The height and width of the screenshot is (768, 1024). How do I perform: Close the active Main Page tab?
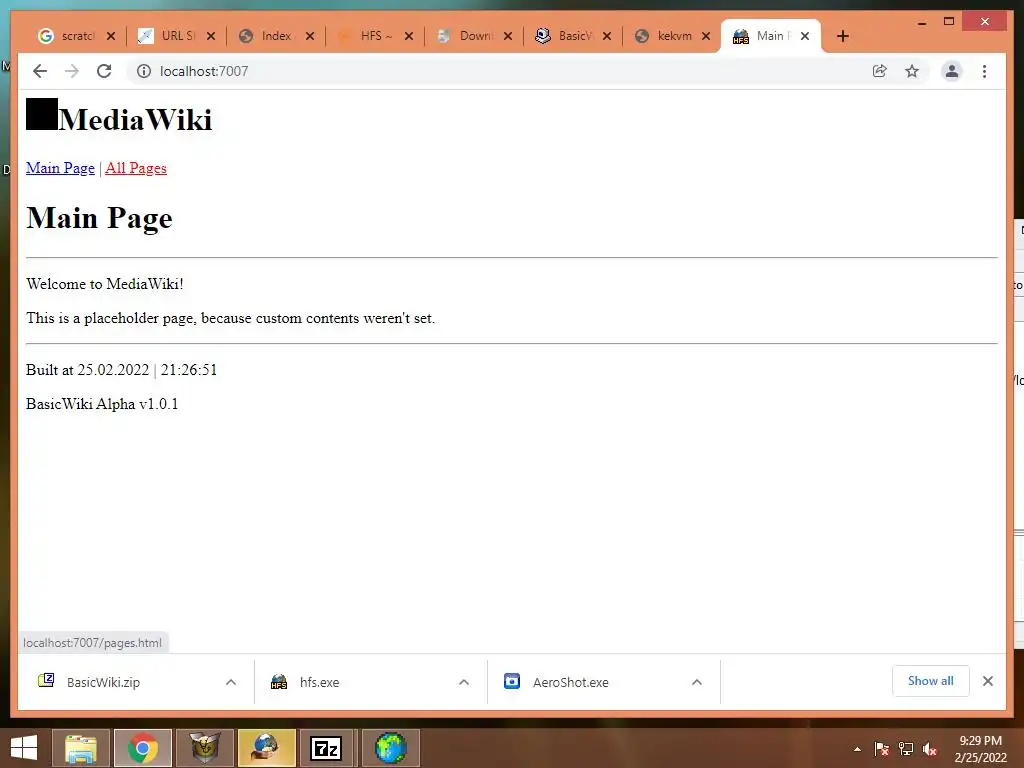[805, 36]
